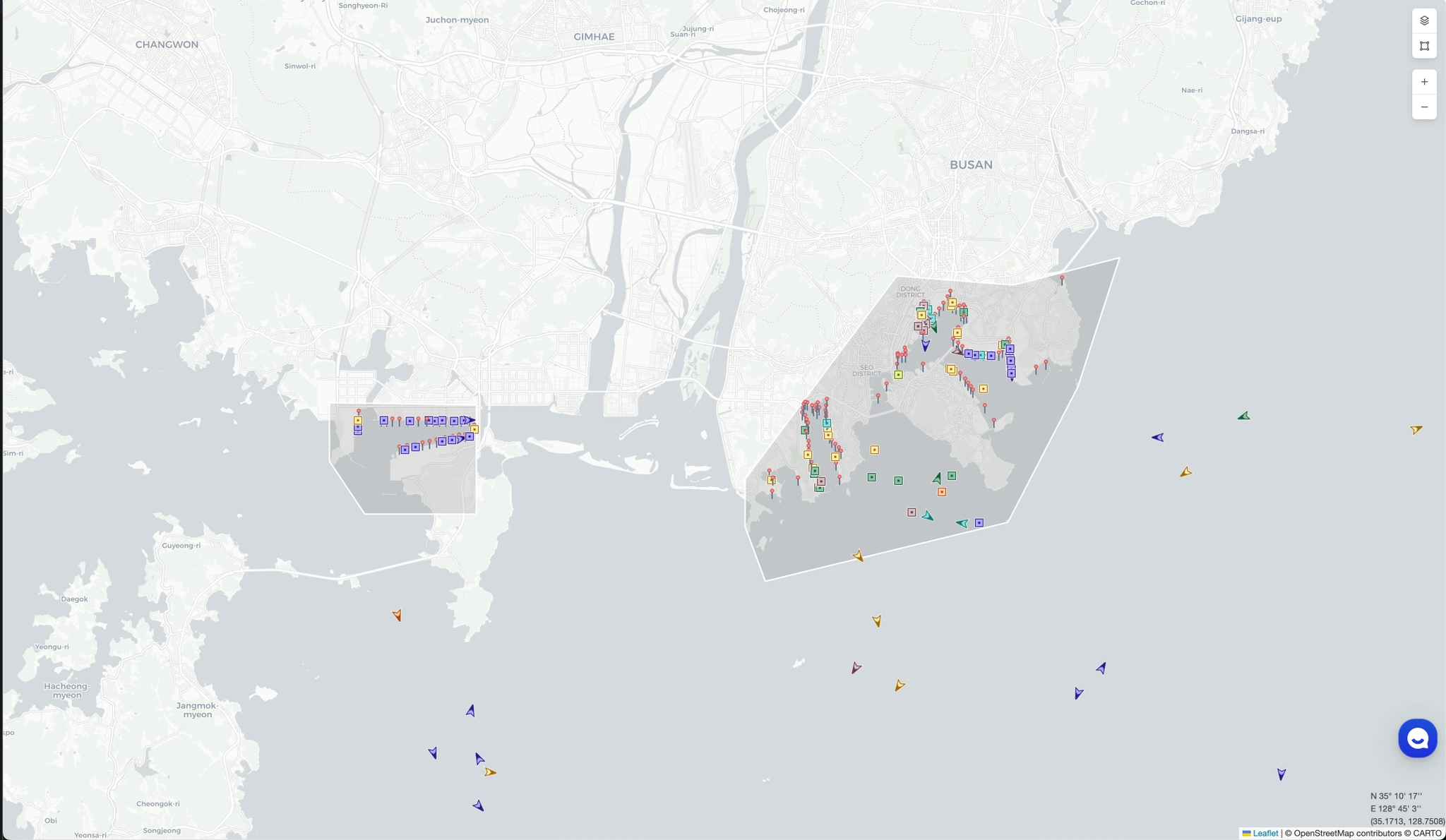The image size is (1446, 840).
Task: Select the lone orange vessel arrow near Geoje
Action: (x=398, y=616)
